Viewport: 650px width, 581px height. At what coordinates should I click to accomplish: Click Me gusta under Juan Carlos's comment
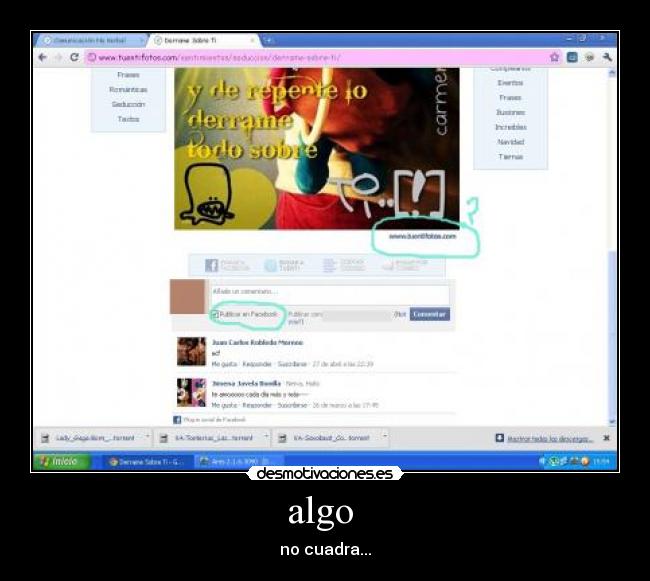click(224, 364)
